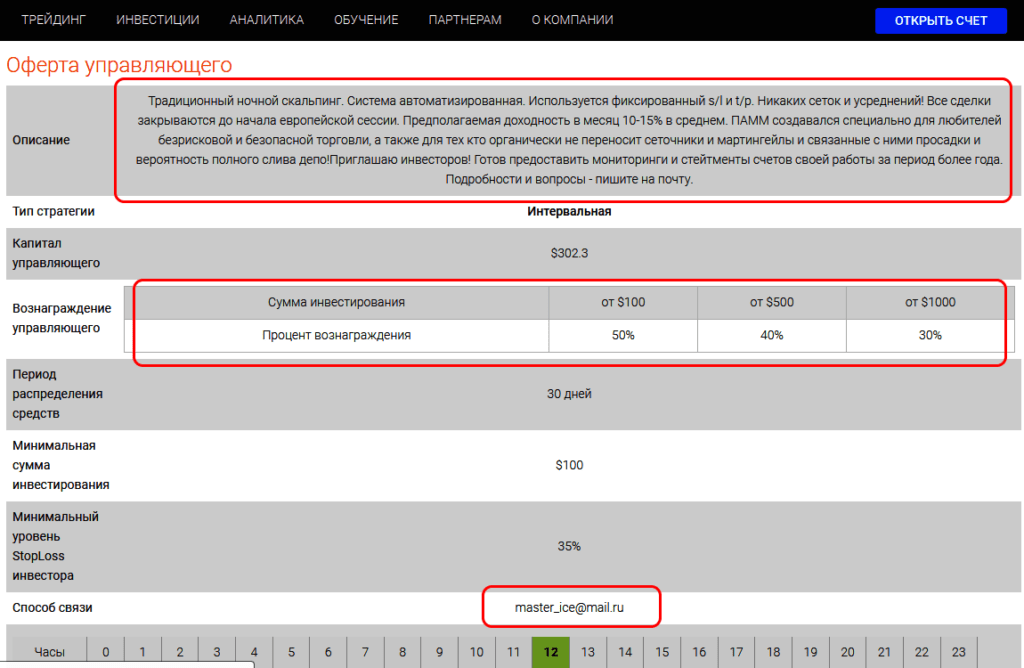Select hour 0 in the hours row
The image size is (1024, 668).
pyautogui.click(x=106, y=651)
